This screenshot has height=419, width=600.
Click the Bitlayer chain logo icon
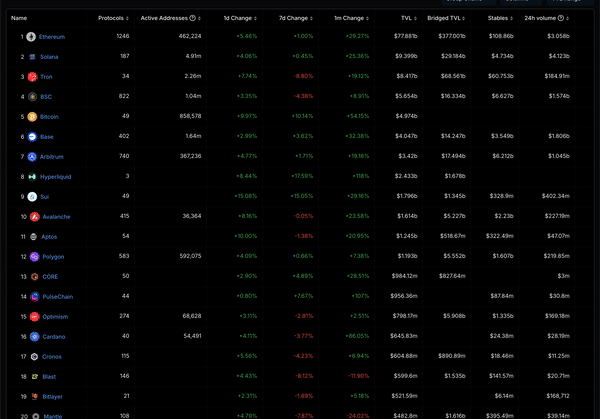[35, 396]
